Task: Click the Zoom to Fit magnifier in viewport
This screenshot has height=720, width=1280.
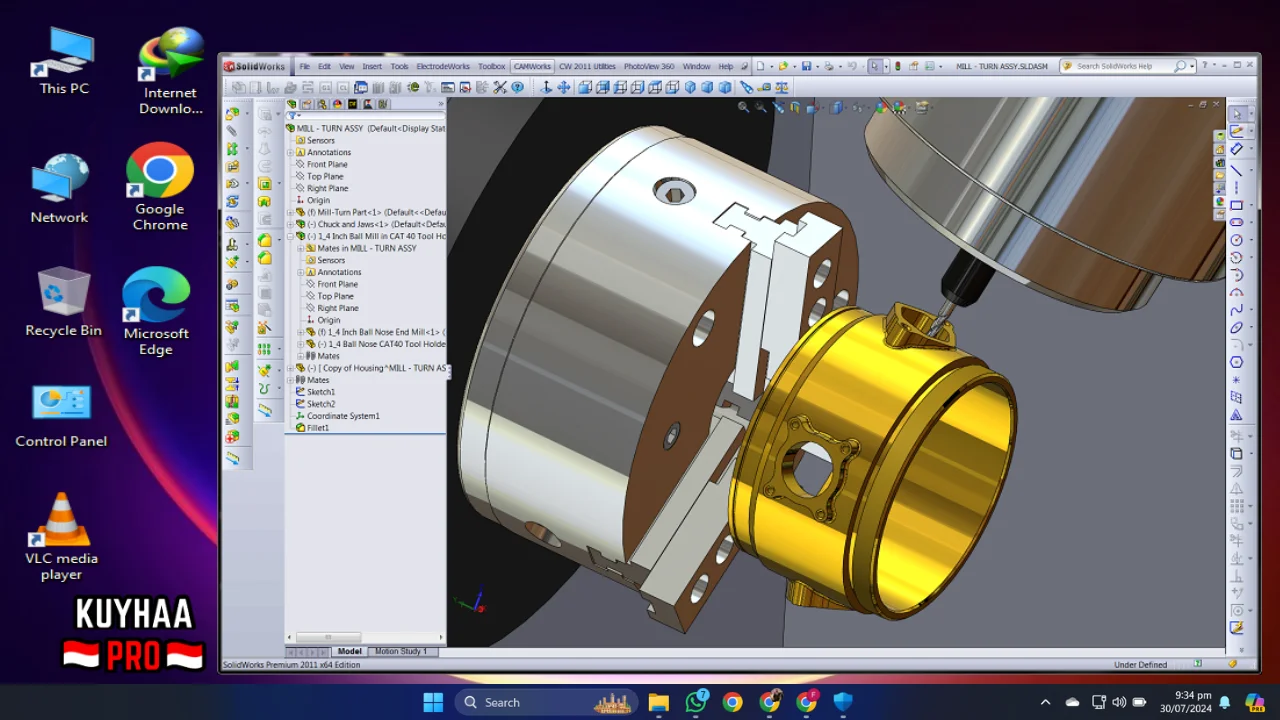Action: tap(744, 107)
